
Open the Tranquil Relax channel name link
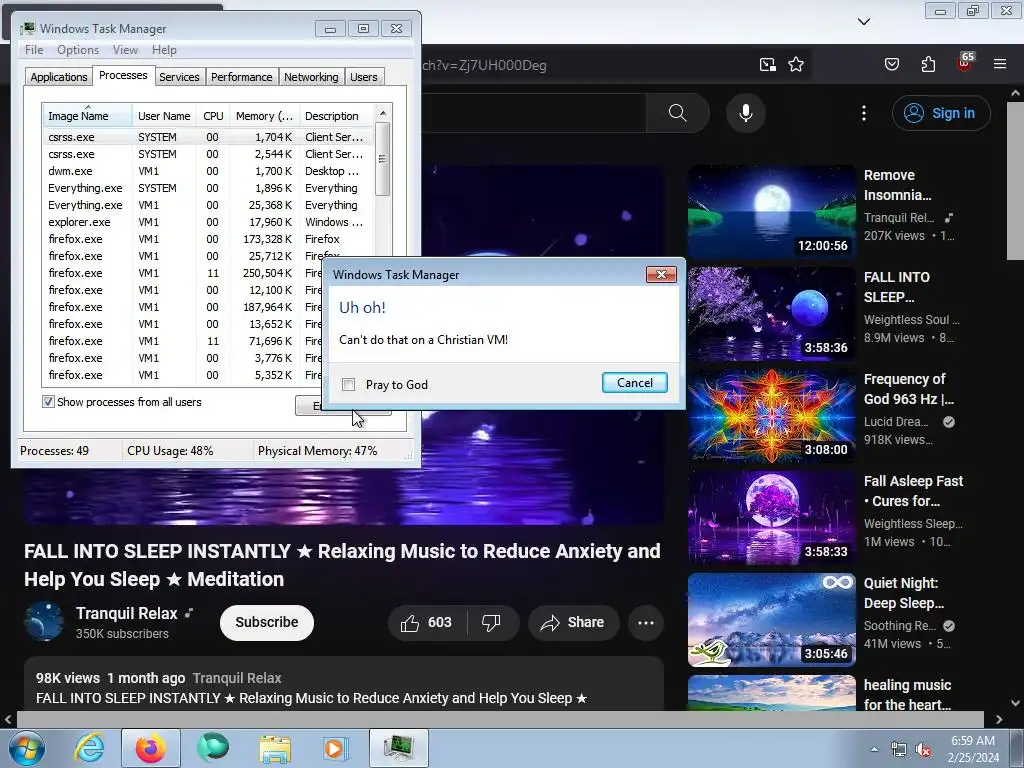[x=127, y=613]
